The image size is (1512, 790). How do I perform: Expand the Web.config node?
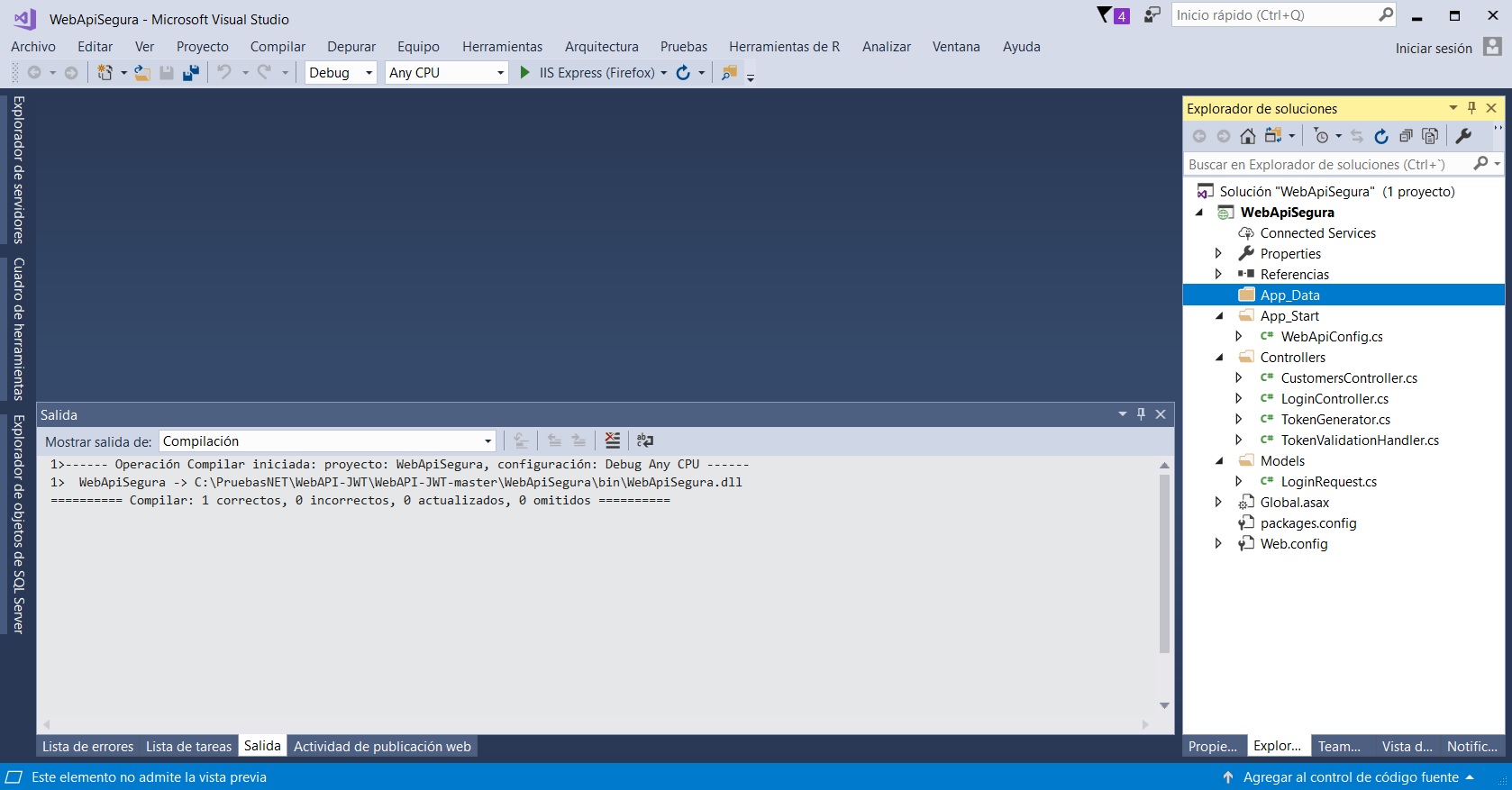pos(1218,543)
